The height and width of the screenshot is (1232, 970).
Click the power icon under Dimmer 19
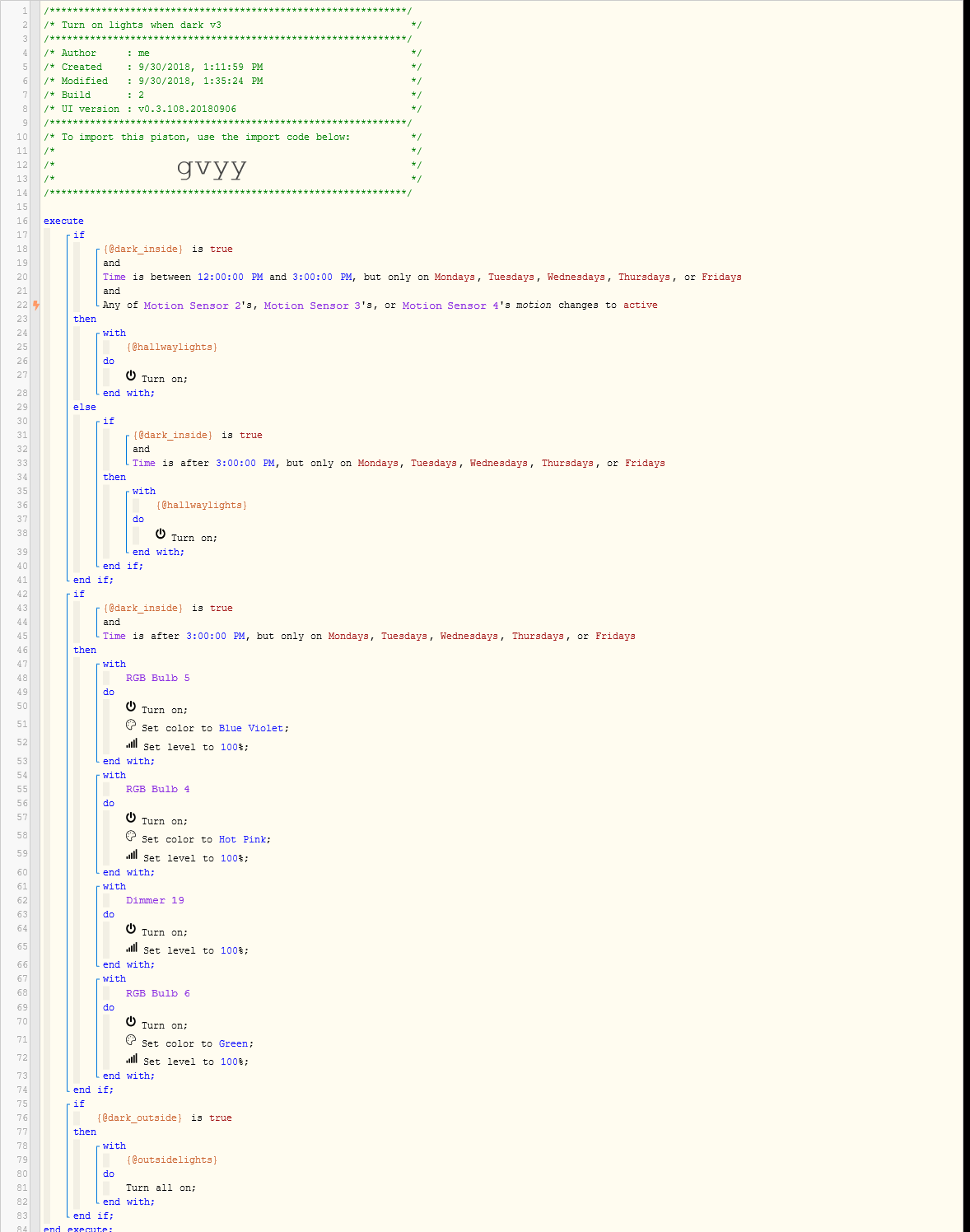tap(131, 929)
